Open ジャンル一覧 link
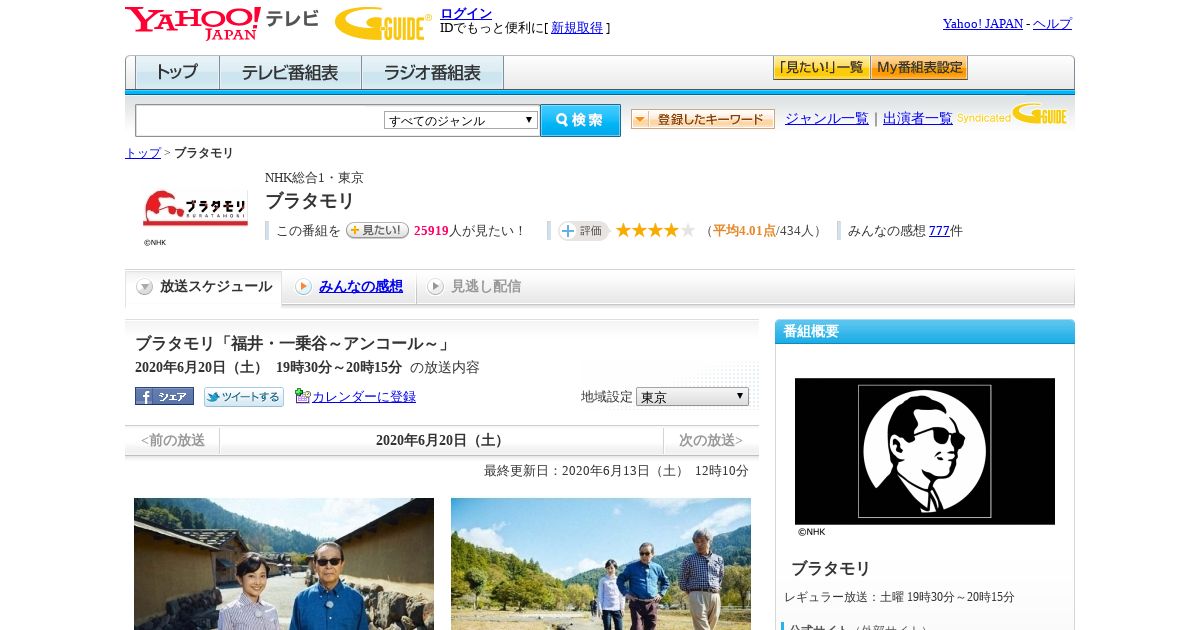The width and height of the screenshot is (1200, 630). [x=827, y=118]
